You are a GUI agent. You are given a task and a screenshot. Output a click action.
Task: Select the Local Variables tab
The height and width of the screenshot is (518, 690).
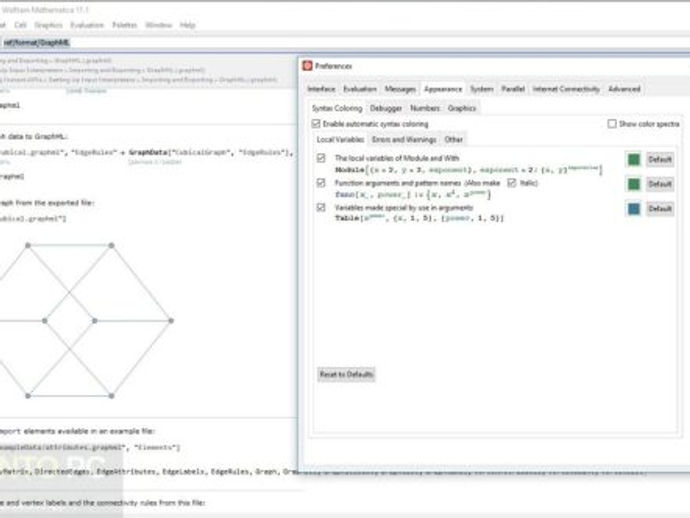pyautogui.click(x=340, y=140)
